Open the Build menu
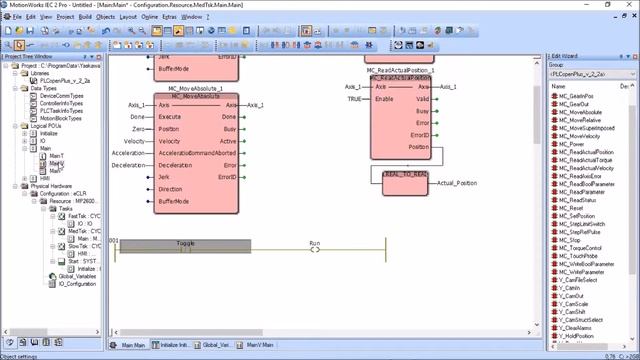640x360 pixels. coord(85,17)
